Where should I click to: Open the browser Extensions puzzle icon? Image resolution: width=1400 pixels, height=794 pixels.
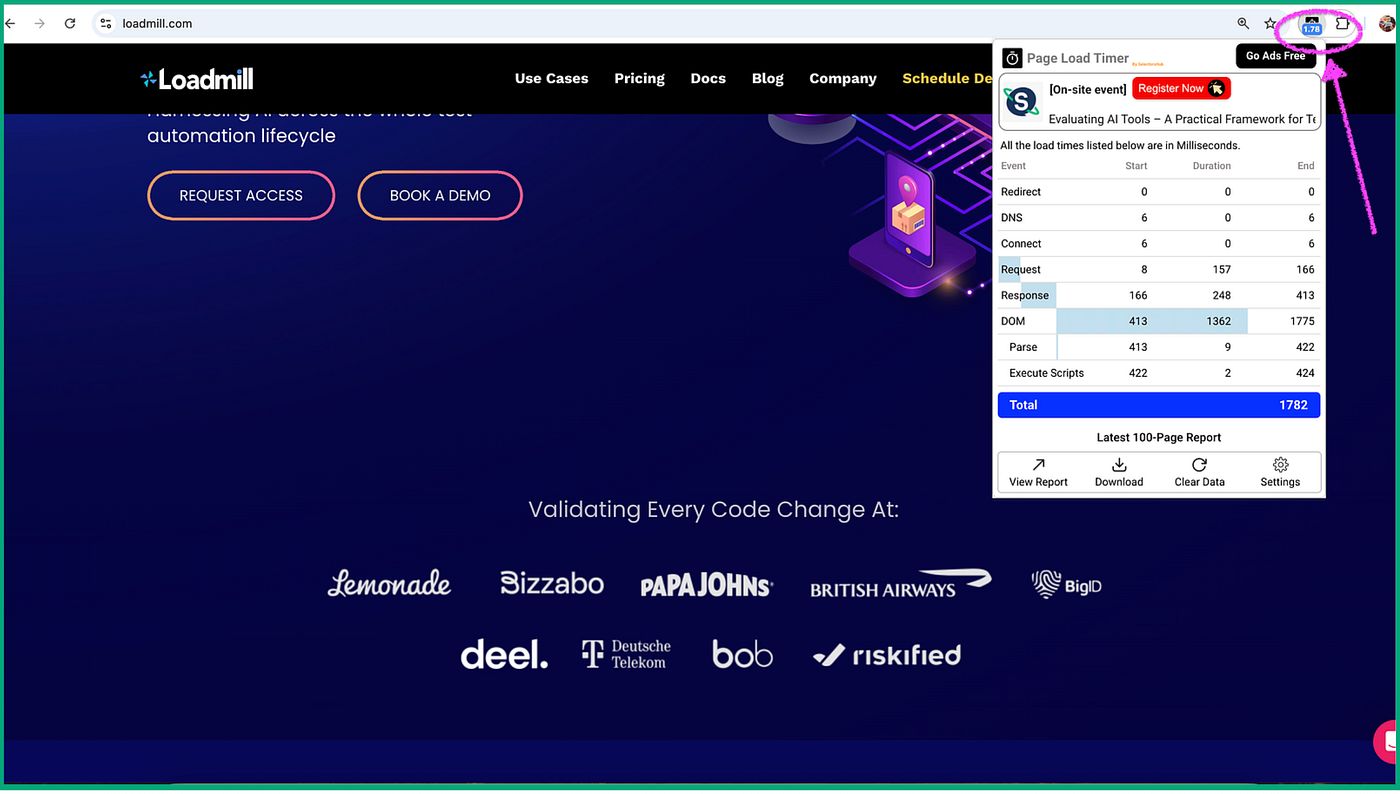(1343, 23)
